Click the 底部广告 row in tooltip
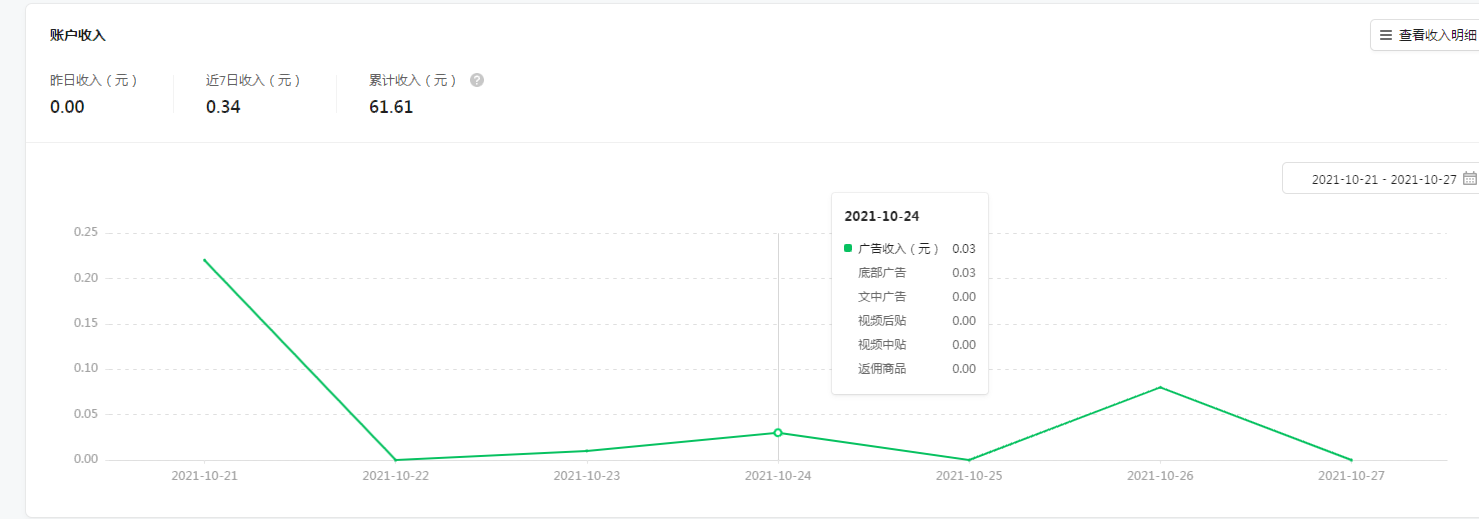Image resolution: width=1479 pixels, height=519 pixels. point(909,273)
